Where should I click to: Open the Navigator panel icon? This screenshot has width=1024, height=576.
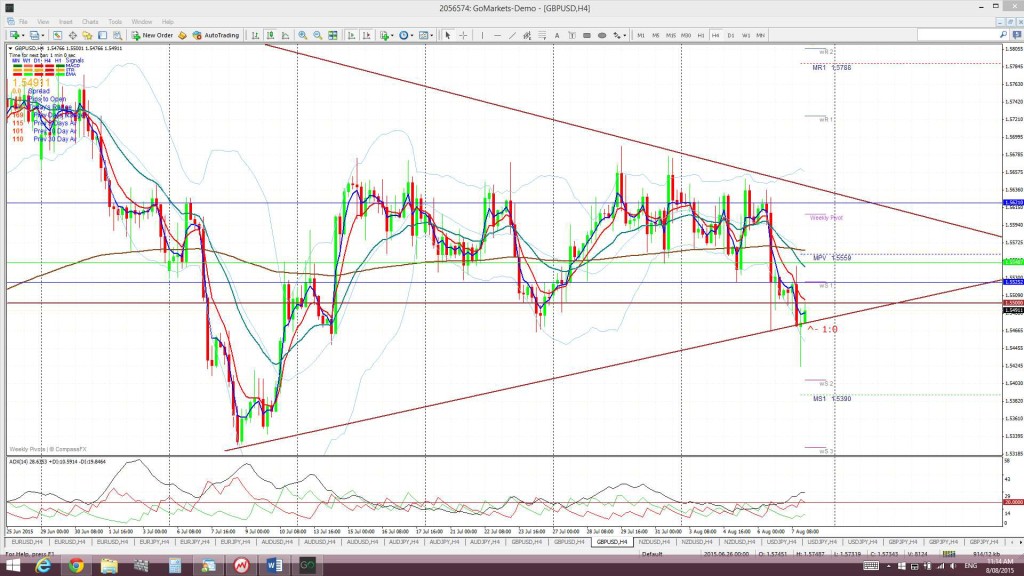click(x=87, y=35)
